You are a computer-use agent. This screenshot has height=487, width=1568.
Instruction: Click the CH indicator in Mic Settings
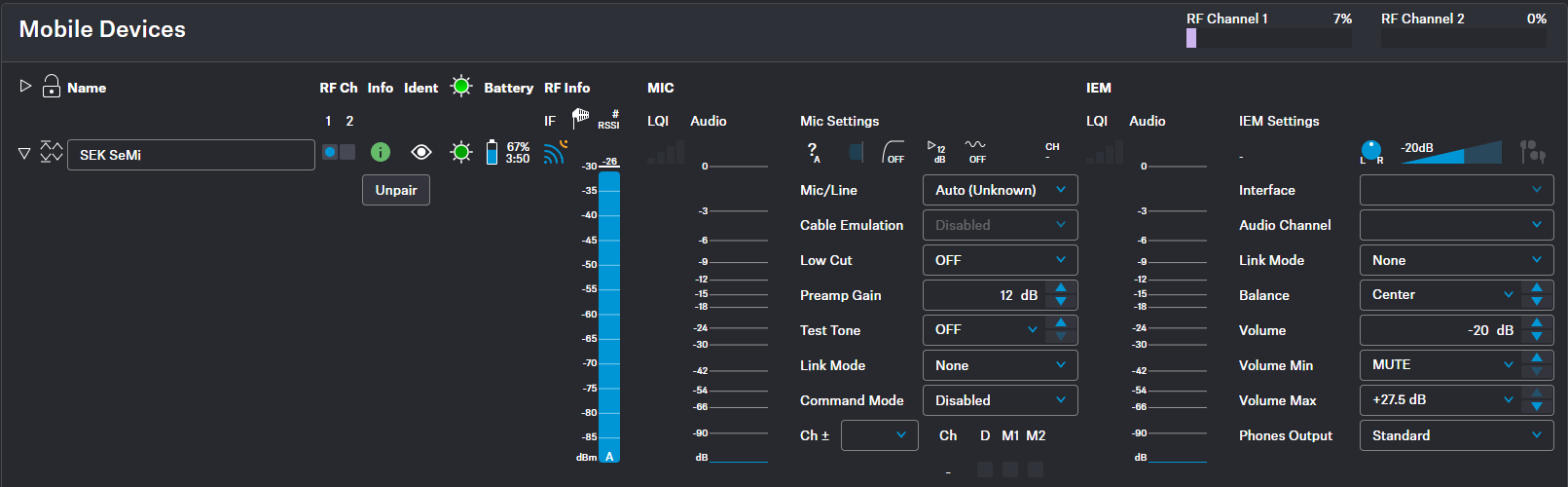1052,151
